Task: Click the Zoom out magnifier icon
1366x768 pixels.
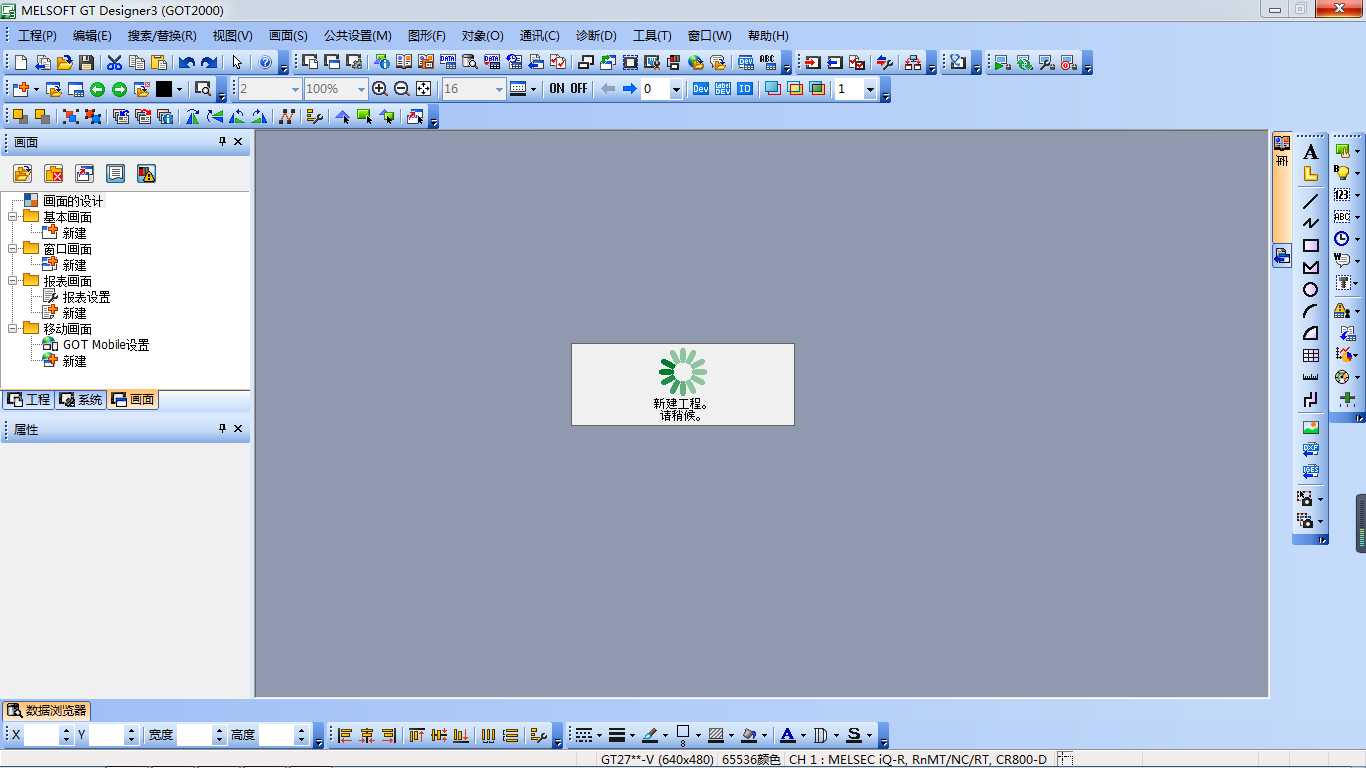Action: pos(402,89)
